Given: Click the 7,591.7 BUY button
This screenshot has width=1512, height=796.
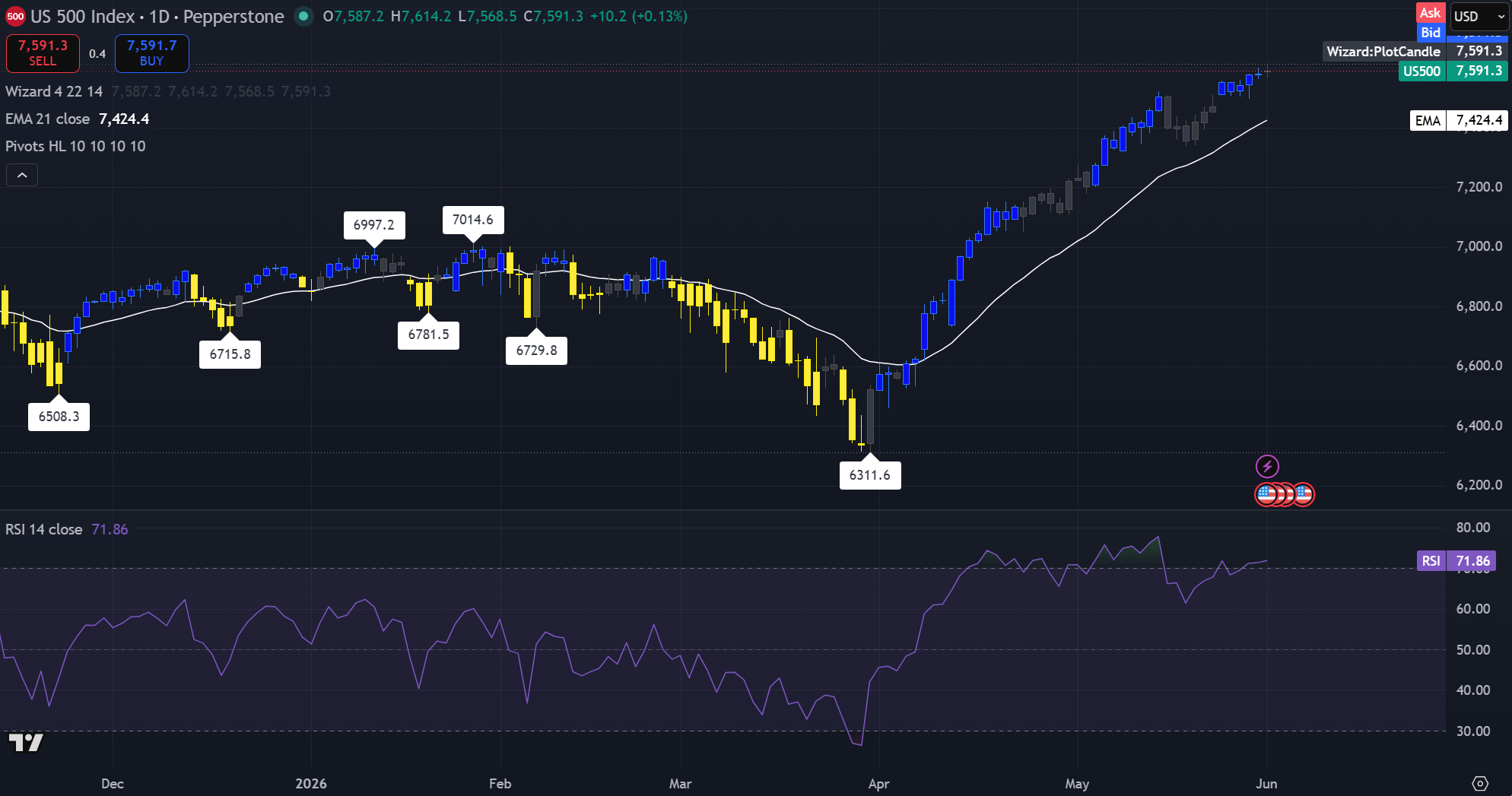Looking at the screenshot, I should click(151, 53).
